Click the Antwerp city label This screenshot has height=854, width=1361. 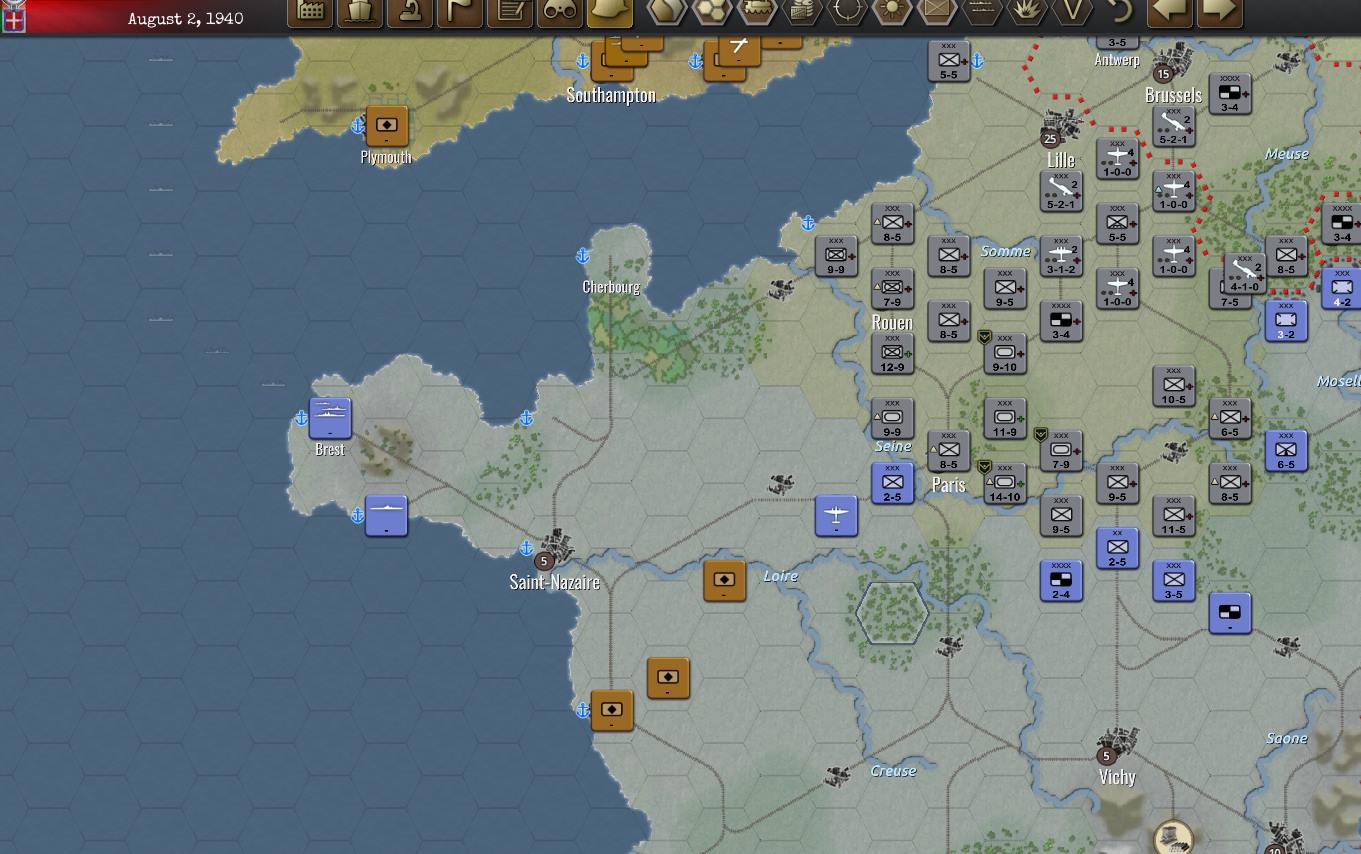1117,60
